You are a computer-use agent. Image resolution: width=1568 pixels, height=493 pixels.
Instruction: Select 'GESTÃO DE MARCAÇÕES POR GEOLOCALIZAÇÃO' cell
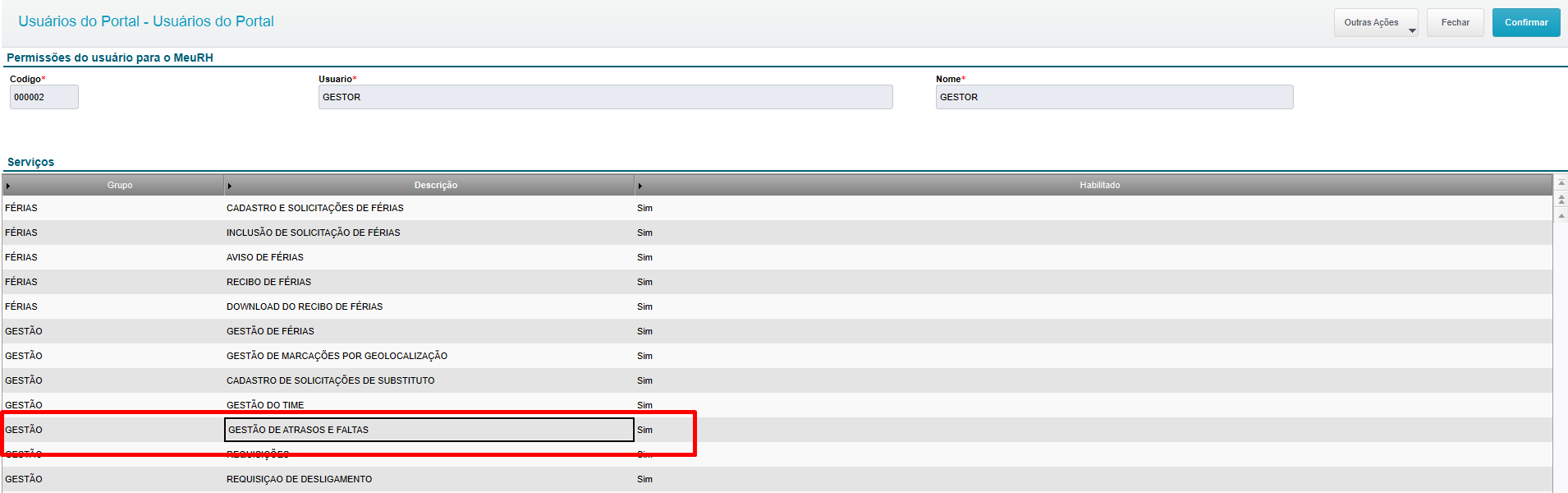click(x=429, y=356)
